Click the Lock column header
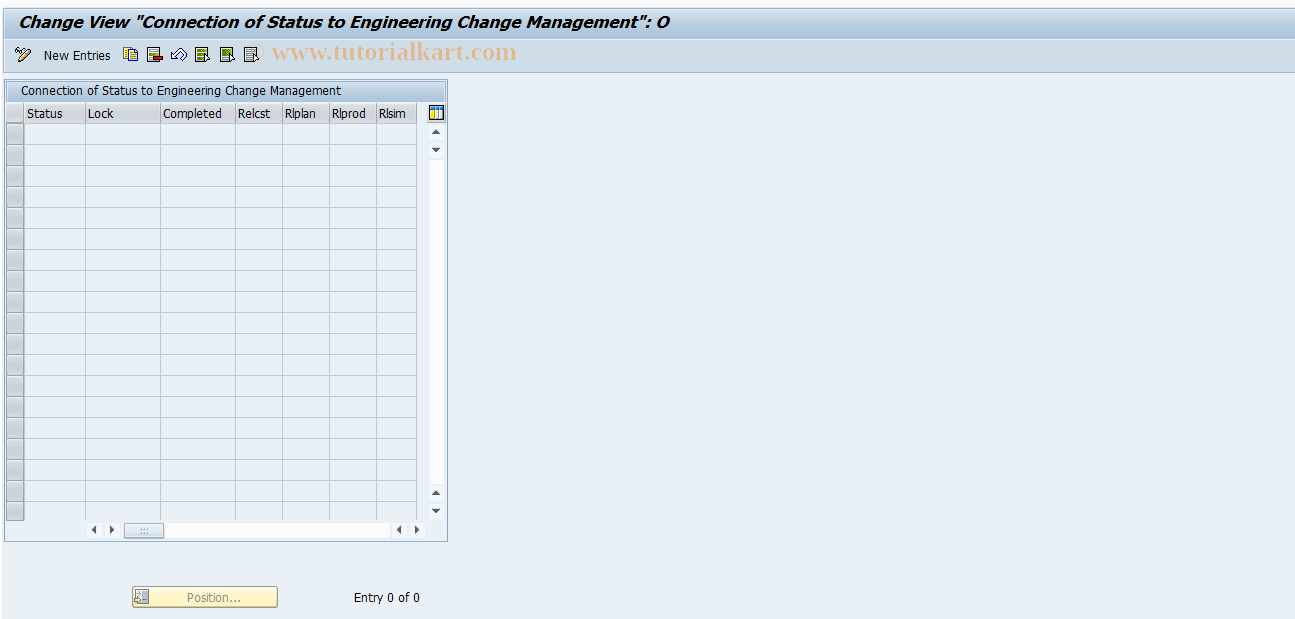The height and width of the screenshot is (619, 1295). pyautogui.click(x=123, y=113)
